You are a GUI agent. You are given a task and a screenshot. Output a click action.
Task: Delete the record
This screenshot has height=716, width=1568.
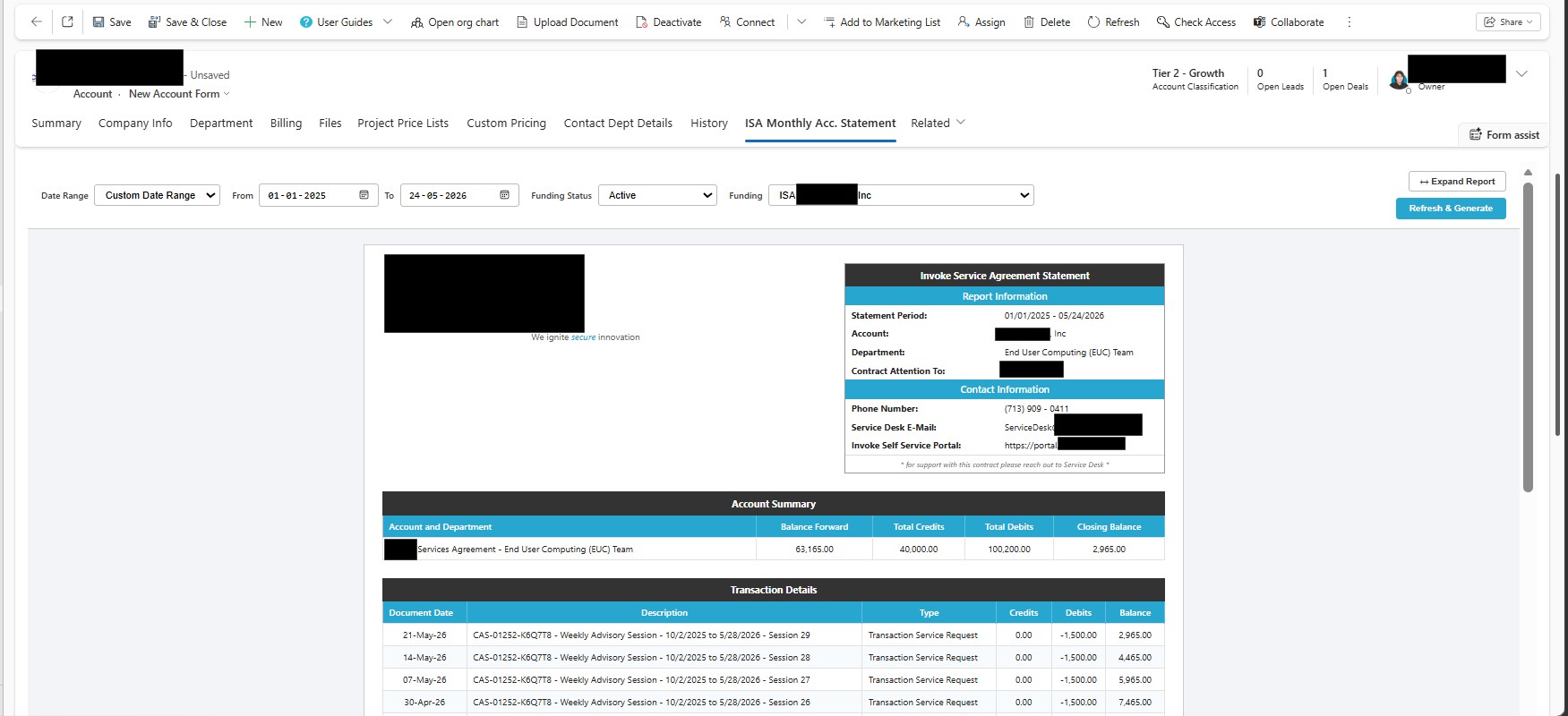coord(1047,21)
